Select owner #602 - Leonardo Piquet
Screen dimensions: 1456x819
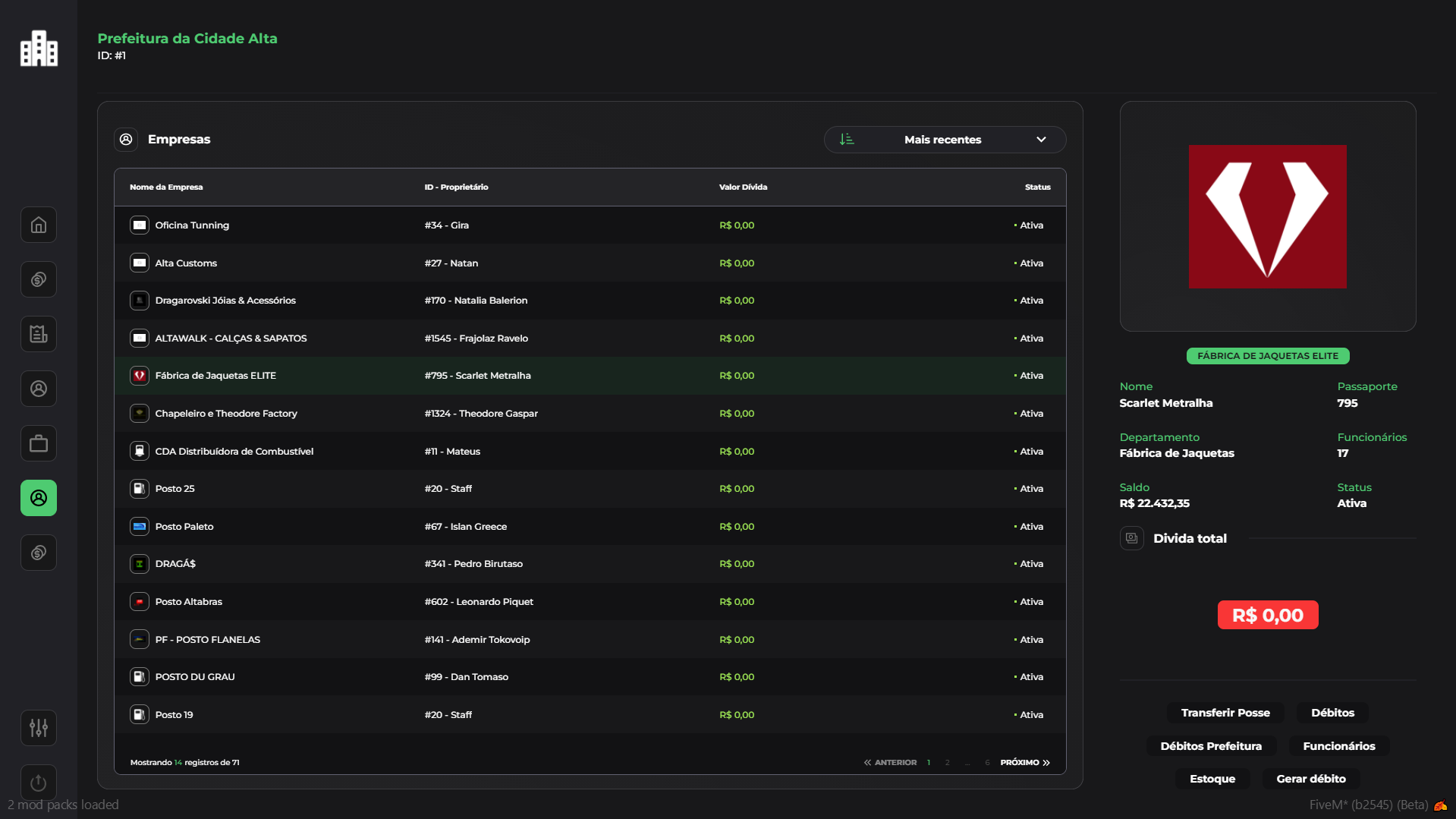pos(479,602)
